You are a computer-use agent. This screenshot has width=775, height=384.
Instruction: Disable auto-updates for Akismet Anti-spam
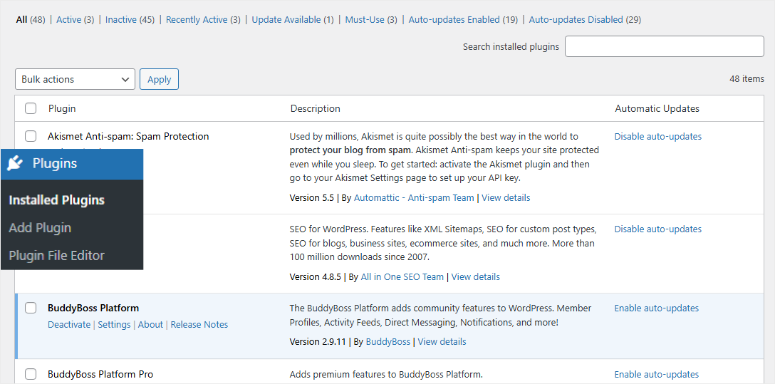(658, 136)
